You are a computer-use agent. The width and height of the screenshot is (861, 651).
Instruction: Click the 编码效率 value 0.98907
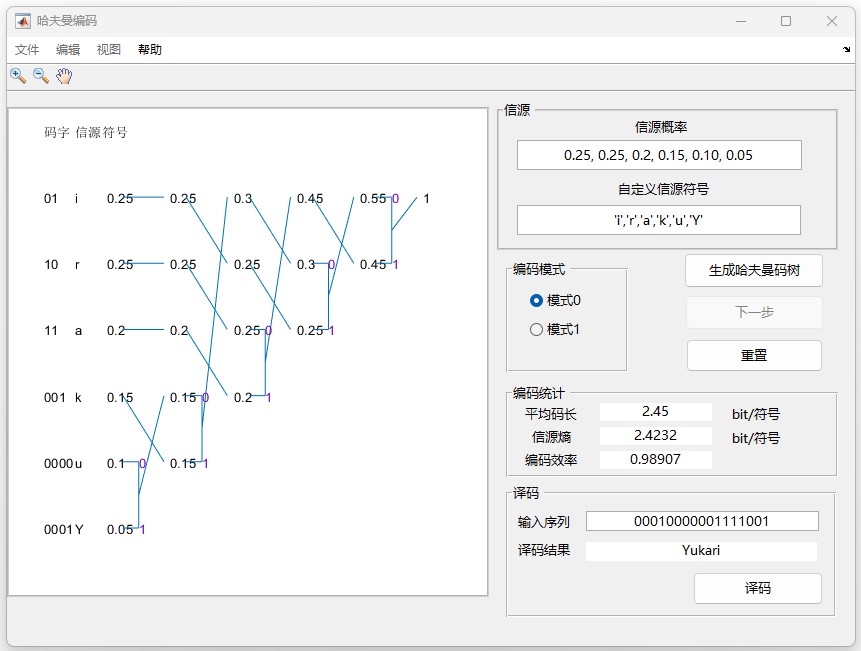656,459
